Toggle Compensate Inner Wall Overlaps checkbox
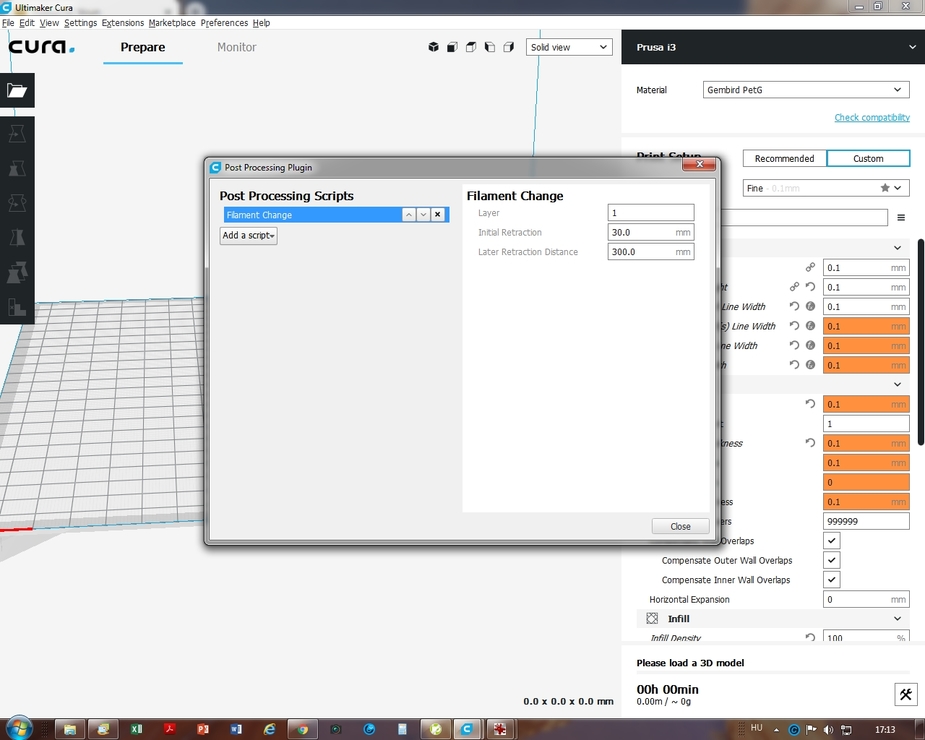The height and width of the screenshot is (740, 925). coord(832,580)
